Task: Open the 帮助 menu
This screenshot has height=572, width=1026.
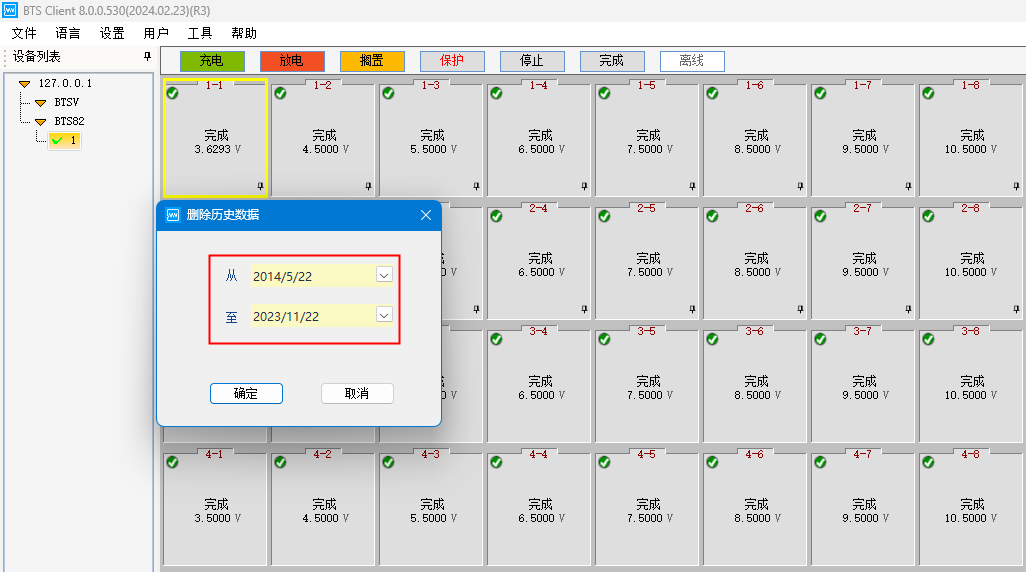Action: (244, 33)
